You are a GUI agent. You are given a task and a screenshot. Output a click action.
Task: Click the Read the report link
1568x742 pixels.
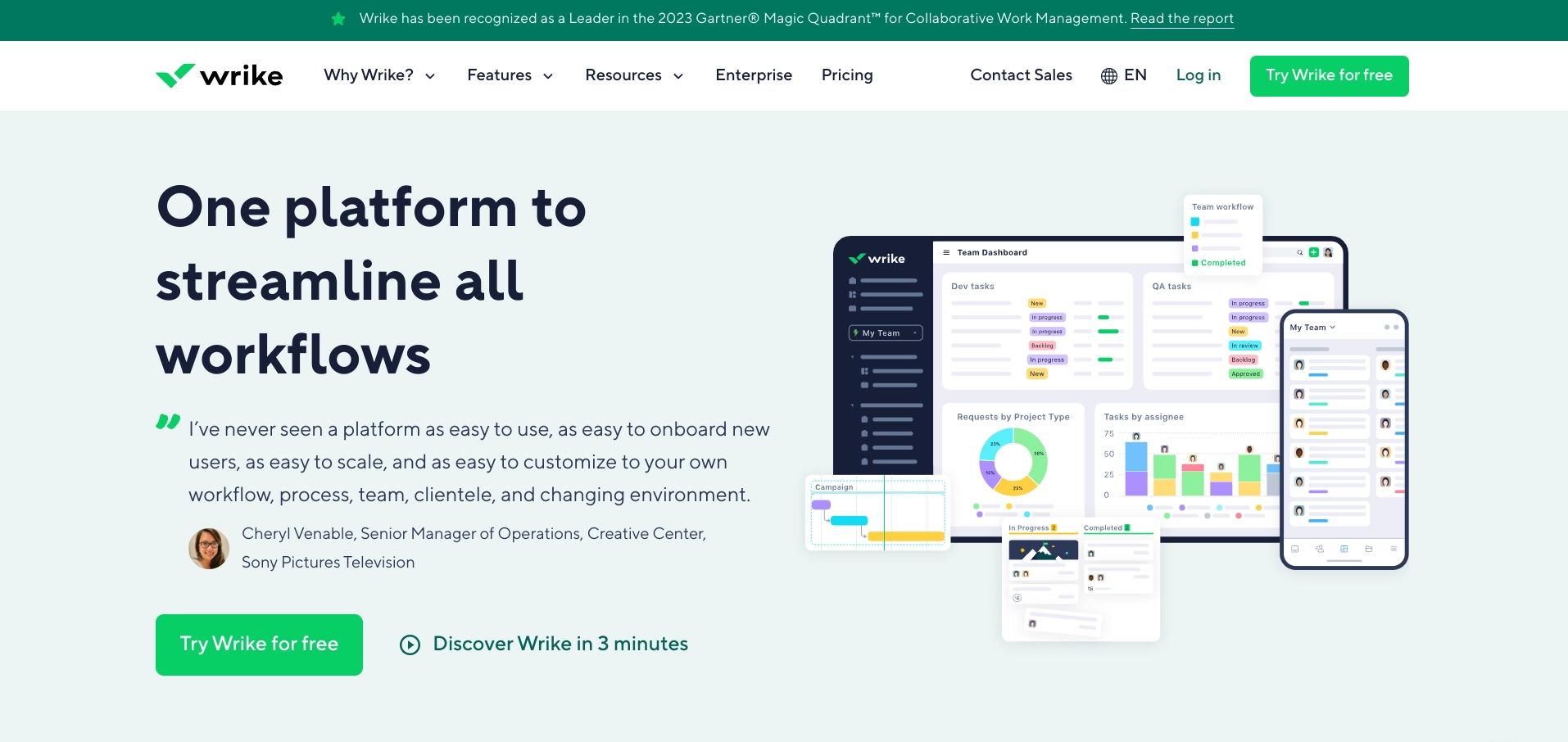pyautogui.click(x=1181, y=19)
